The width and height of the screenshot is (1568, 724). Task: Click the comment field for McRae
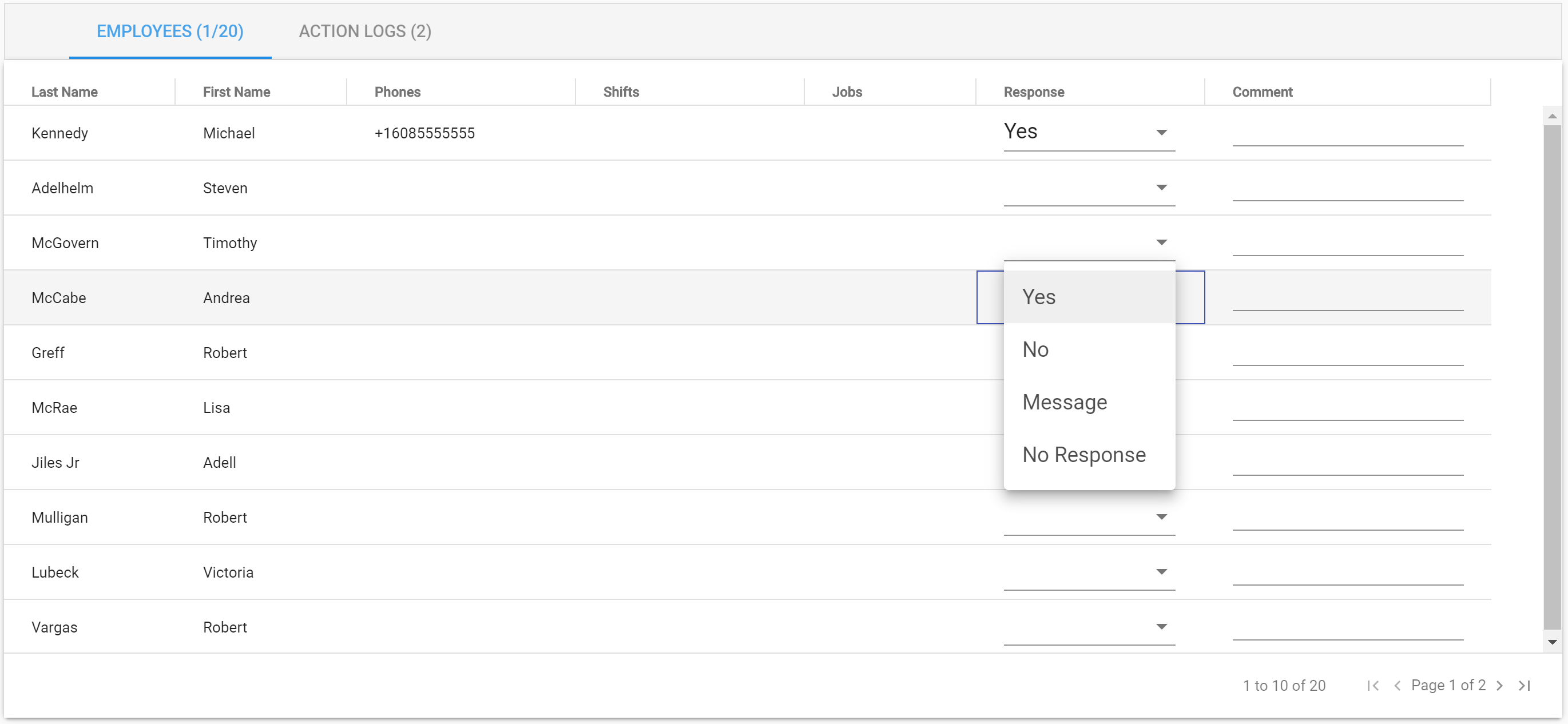(x=1348, y=407)
